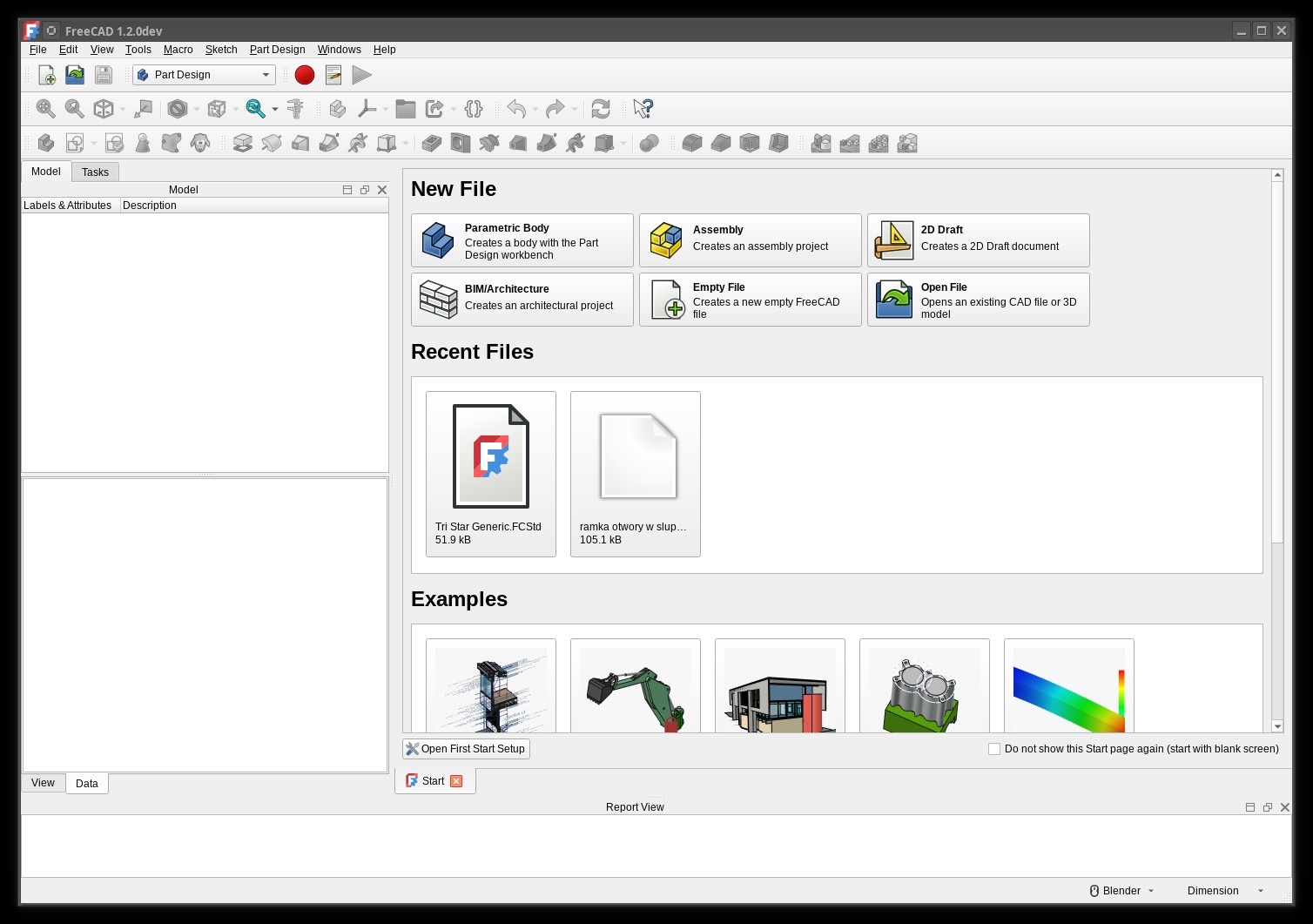Viewport: 1313px width, 924px height.
Task: Close the Start page tab
Action: 456,781
